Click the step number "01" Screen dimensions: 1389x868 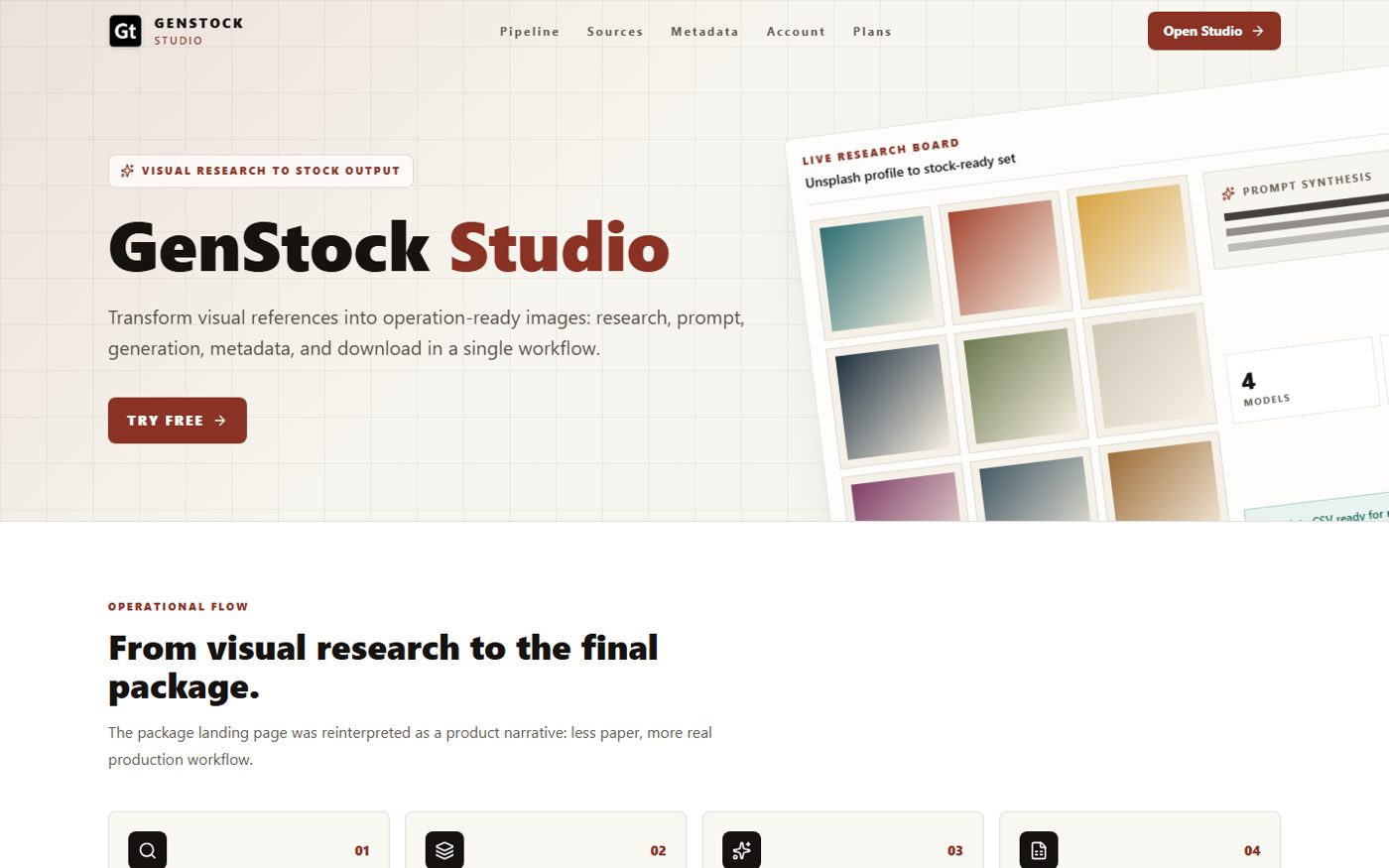point(362,850)
